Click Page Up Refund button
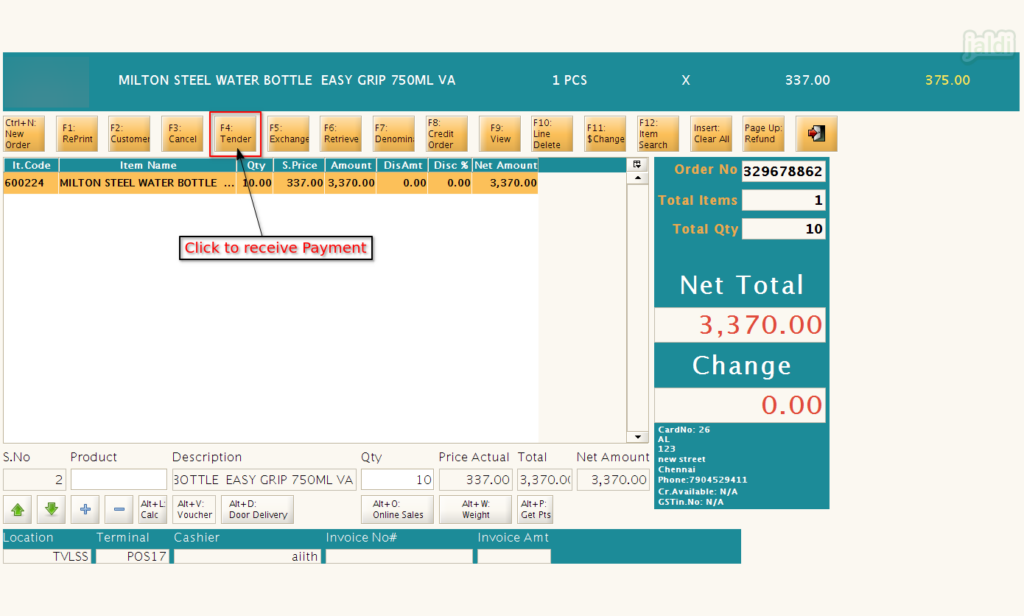 coord(763,133)
